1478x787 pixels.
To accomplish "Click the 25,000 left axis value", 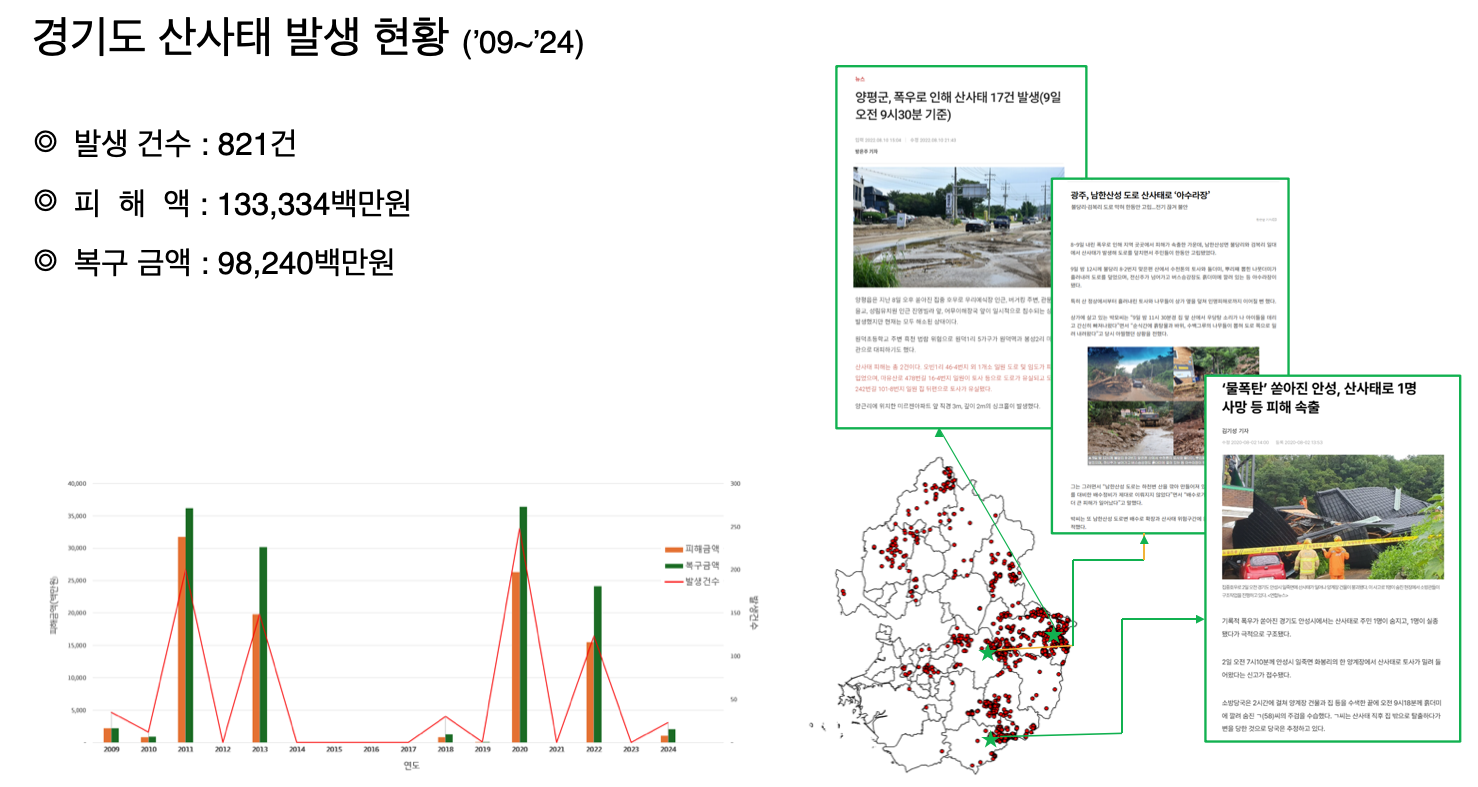I will tap(76, 580).
